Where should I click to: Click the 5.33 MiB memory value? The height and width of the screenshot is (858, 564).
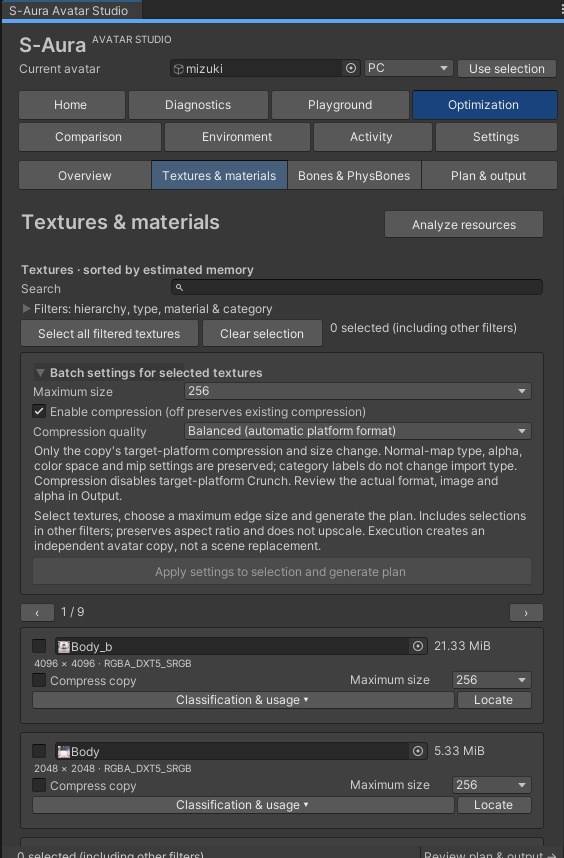460,751
